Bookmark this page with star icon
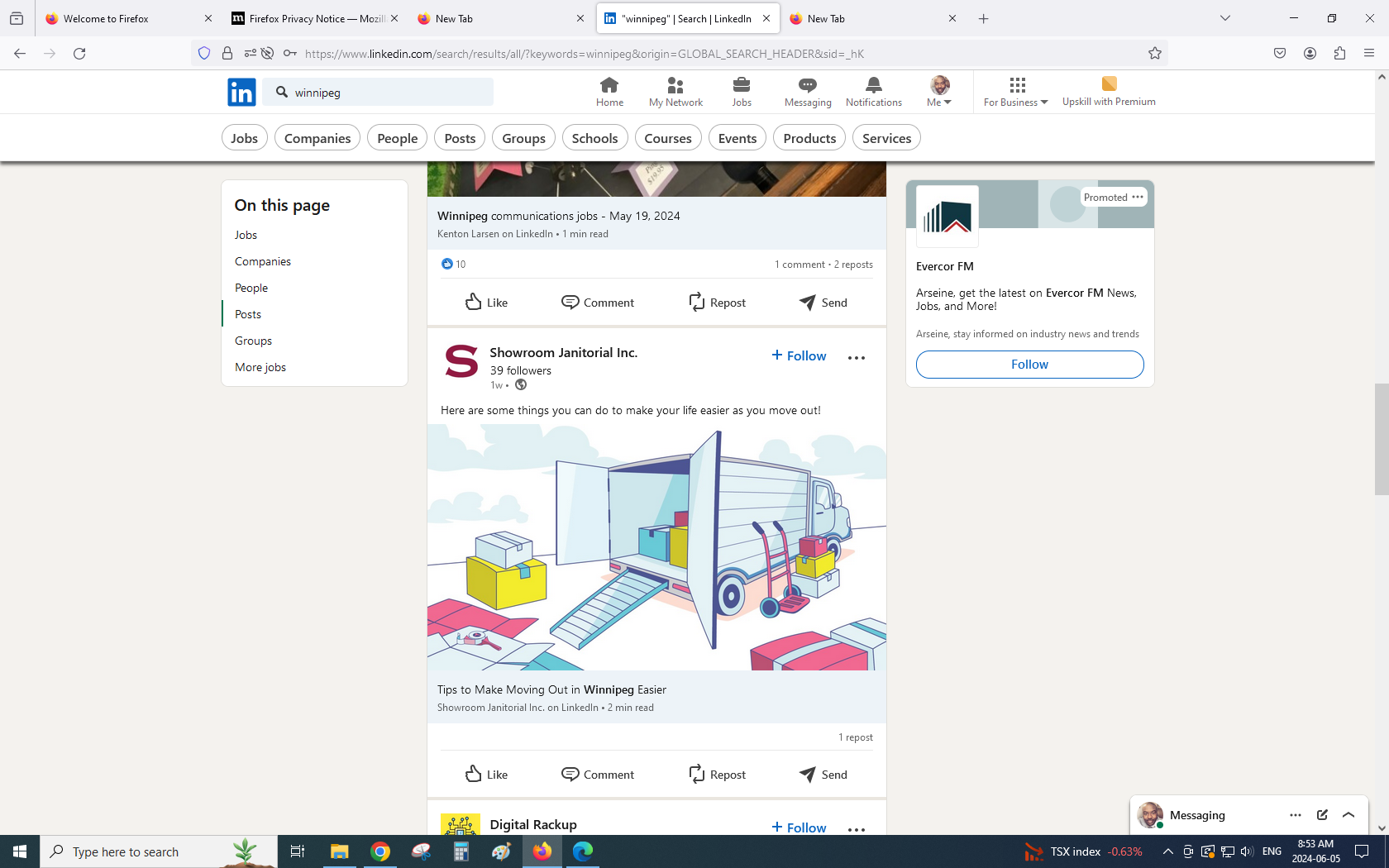 click(x=1155, y=54)
